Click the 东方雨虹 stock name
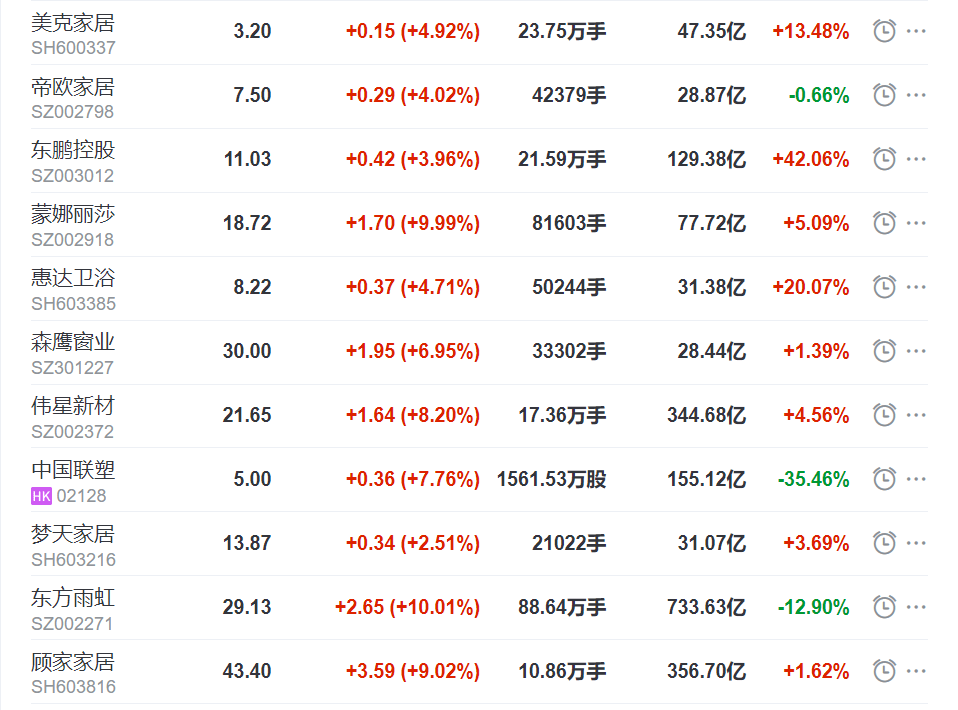Image resolution: width=958 pixels, height=710 pixels. pyautogui.click(x=73, y=598)
